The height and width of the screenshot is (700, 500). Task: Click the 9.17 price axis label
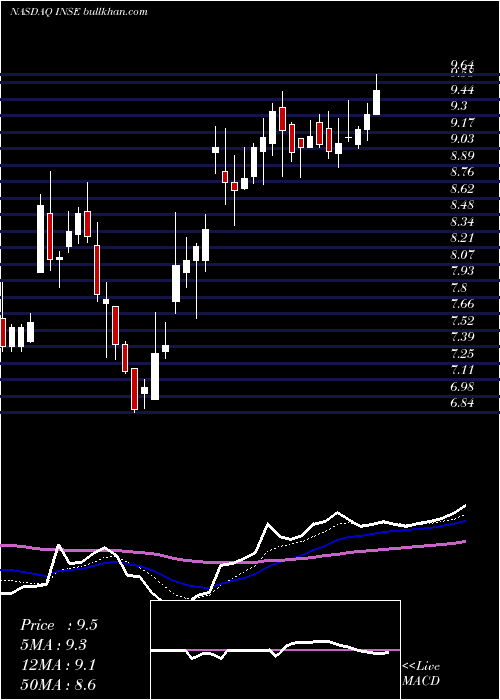pos(462,123)
